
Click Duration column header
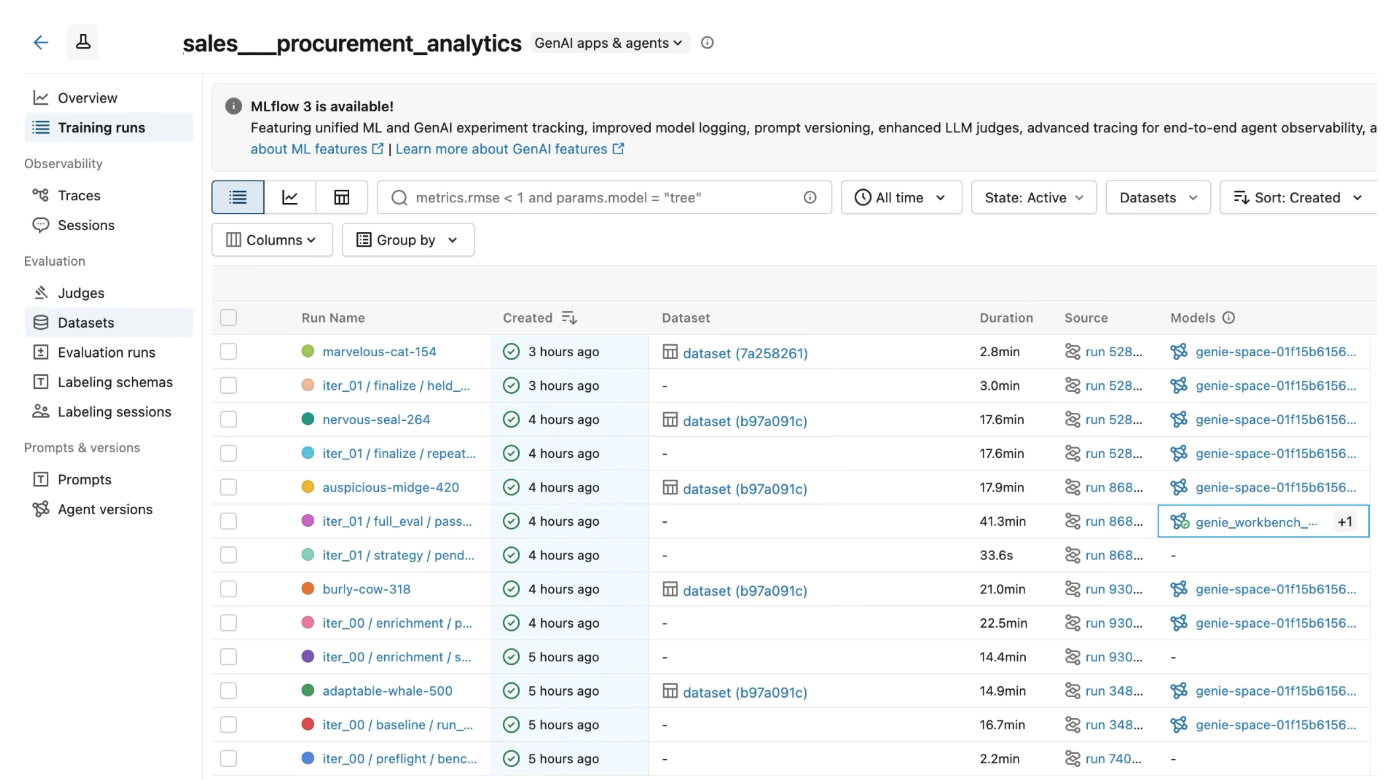[x=1006, y=318]
